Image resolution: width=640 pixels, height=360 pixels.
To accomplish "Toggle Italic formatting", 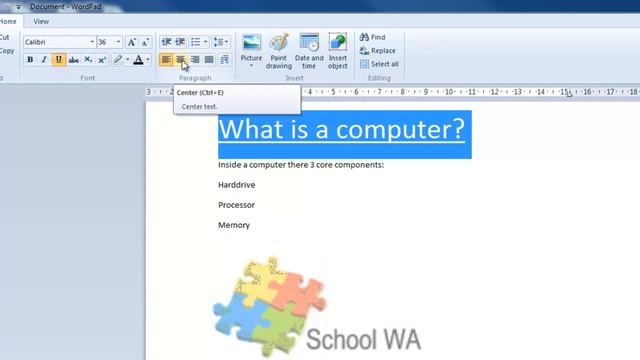I will click(44, 60).
